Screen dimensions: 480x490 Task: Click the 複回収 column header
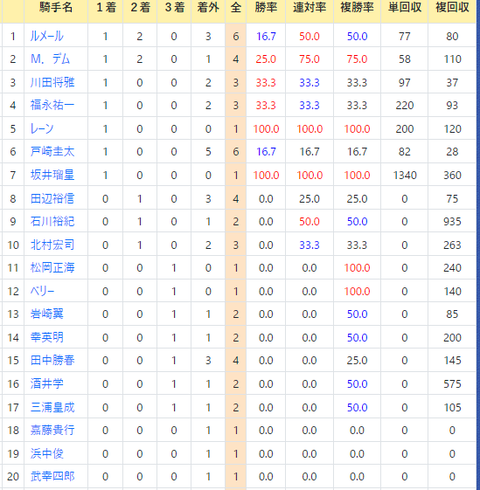click(x=452, y=7)
